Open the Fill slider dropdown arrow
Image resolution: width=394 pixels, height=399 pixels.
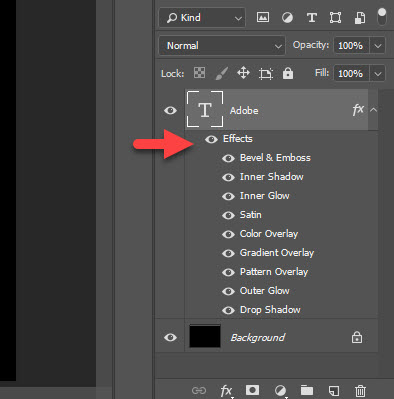pos(378,74)
